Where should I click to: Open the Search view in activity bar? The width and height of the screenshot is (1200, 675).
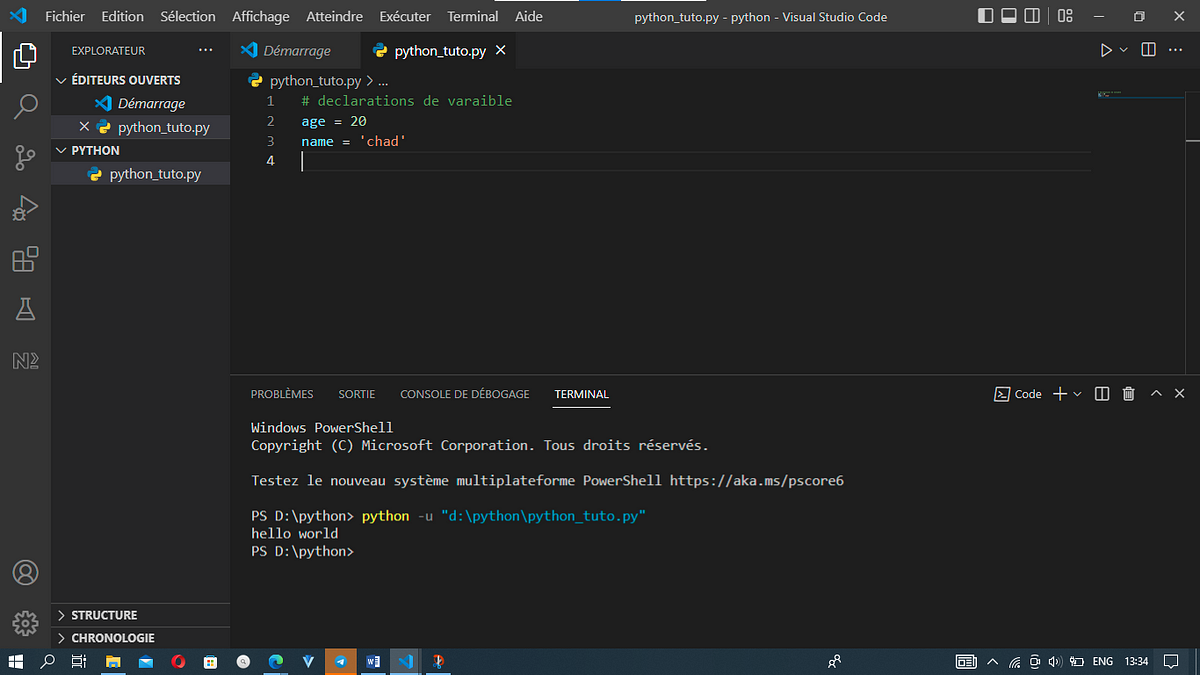25,106
